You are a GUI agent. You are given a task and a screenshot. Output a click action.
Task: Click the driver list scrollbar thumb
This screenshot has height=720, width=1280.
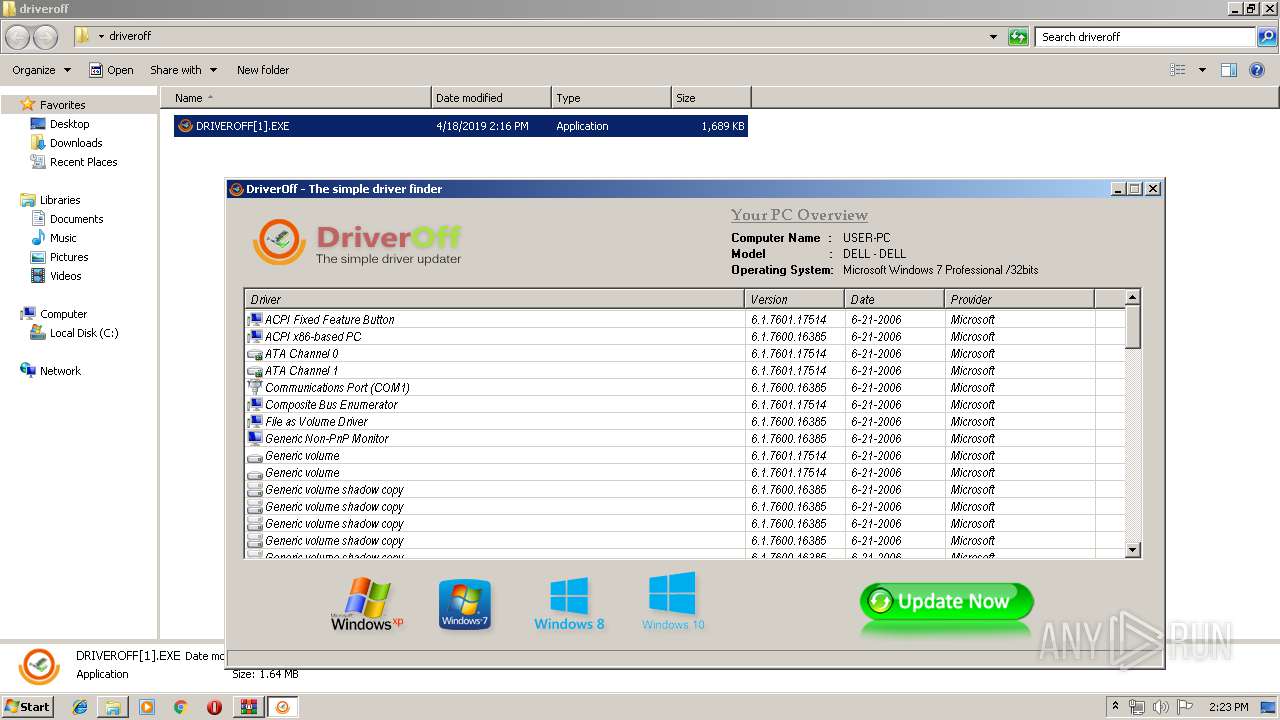1132,327
